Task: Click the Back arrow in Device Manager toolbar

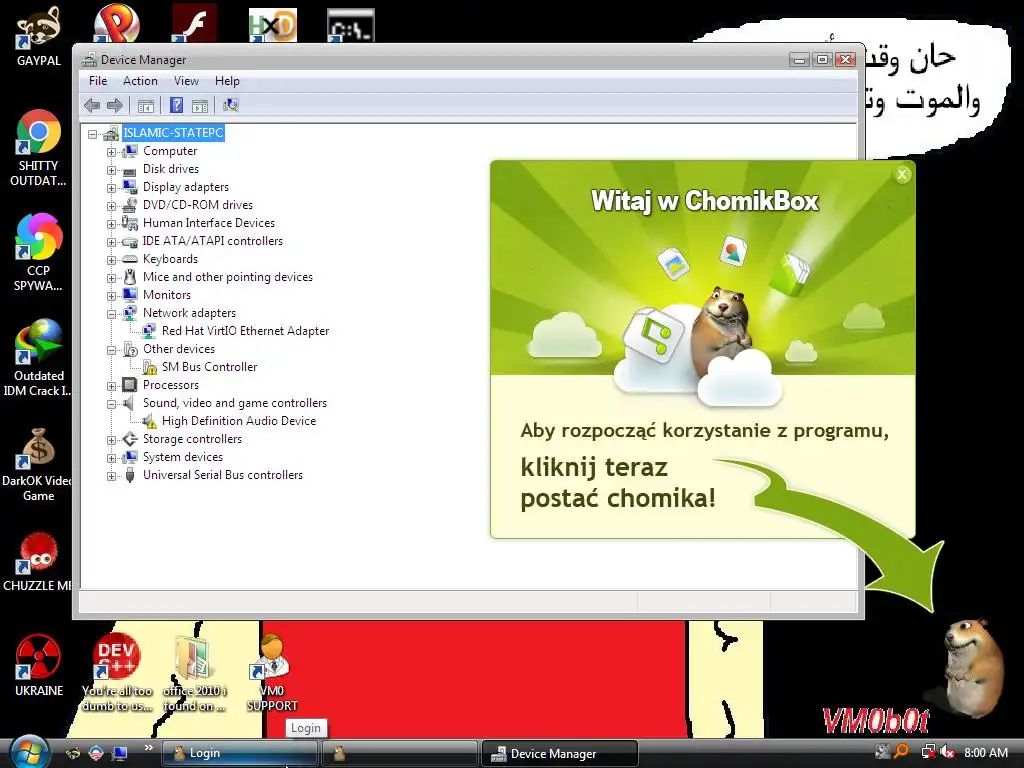Action: tap(92, 105)
